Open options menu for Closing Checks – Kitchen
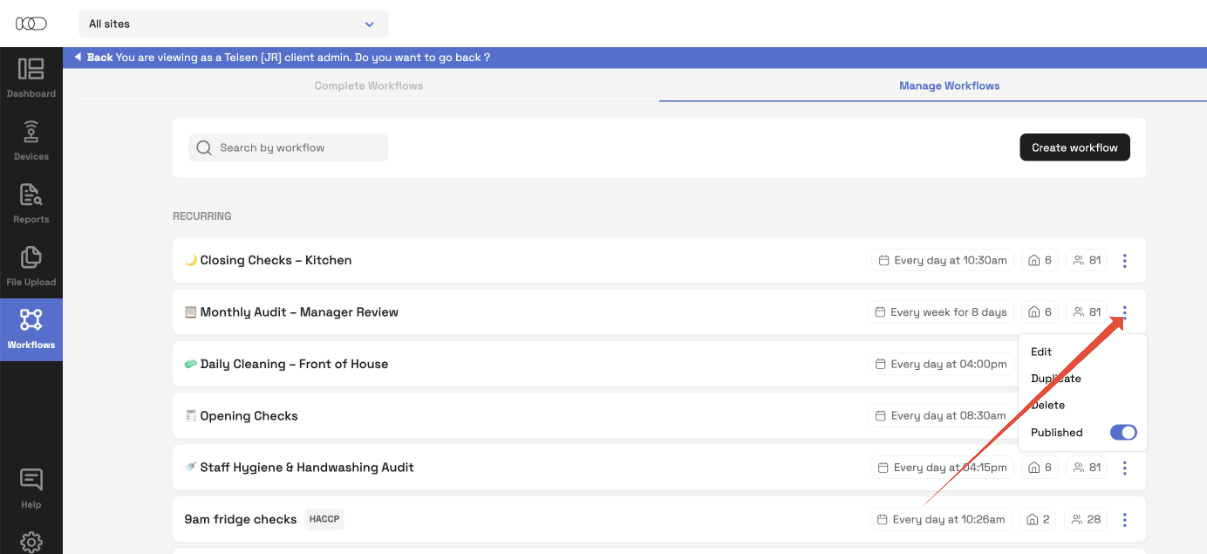Viewport: 1207px width, 554px height. (1125, 261)
